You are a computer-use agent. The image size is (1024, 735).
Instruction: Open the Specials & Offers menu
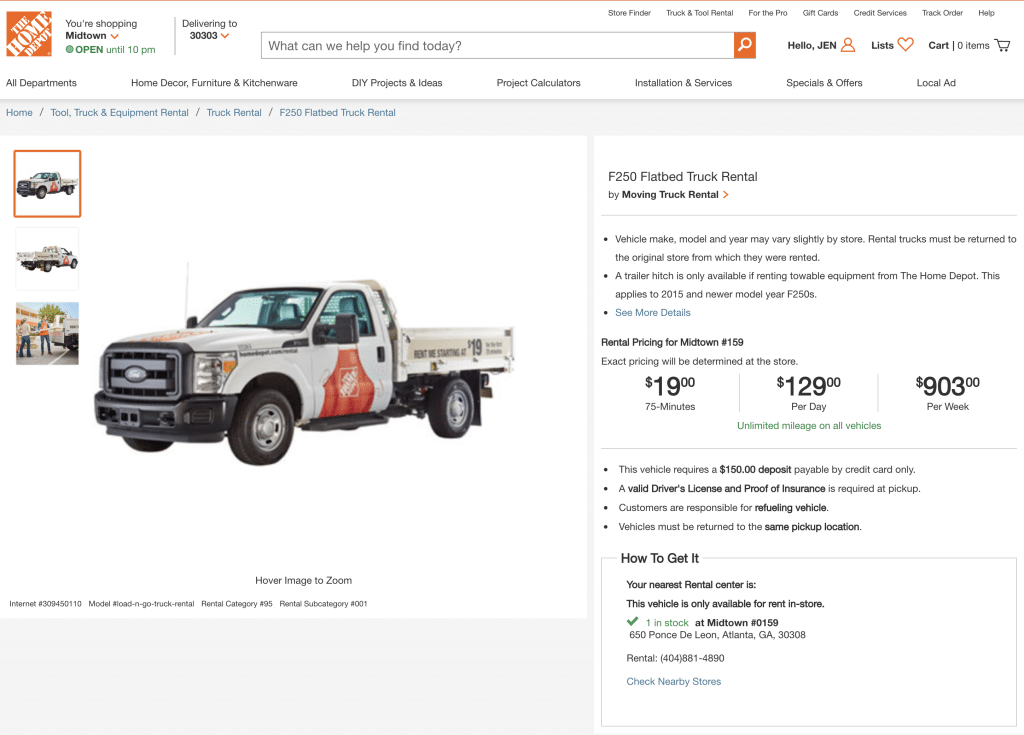point(824,83)
